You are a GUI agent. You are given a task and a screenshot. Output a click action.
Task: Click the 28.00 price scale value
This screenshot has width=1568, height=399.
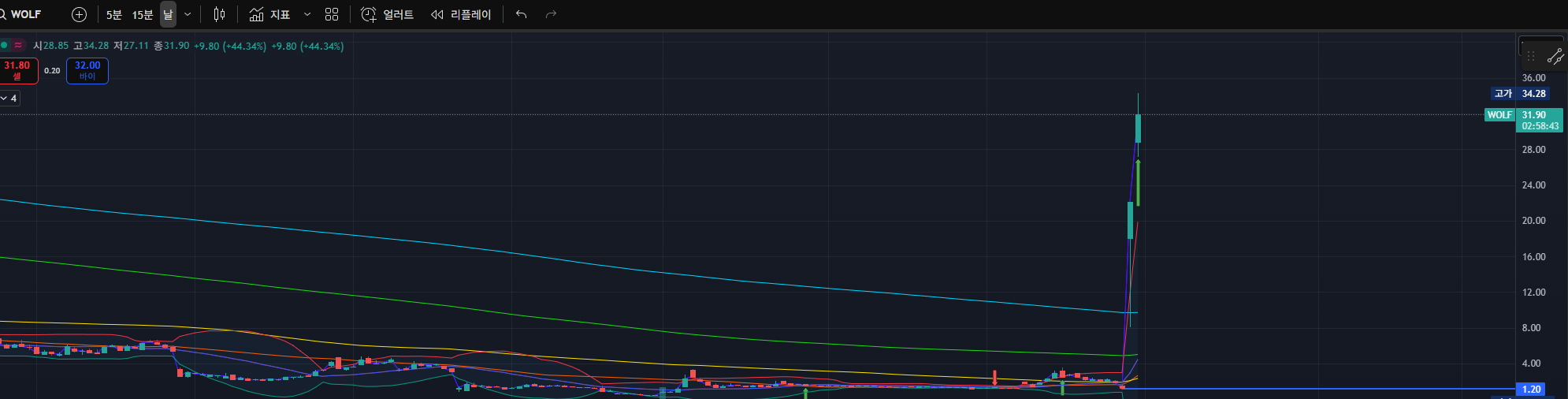coord(1533,149)
